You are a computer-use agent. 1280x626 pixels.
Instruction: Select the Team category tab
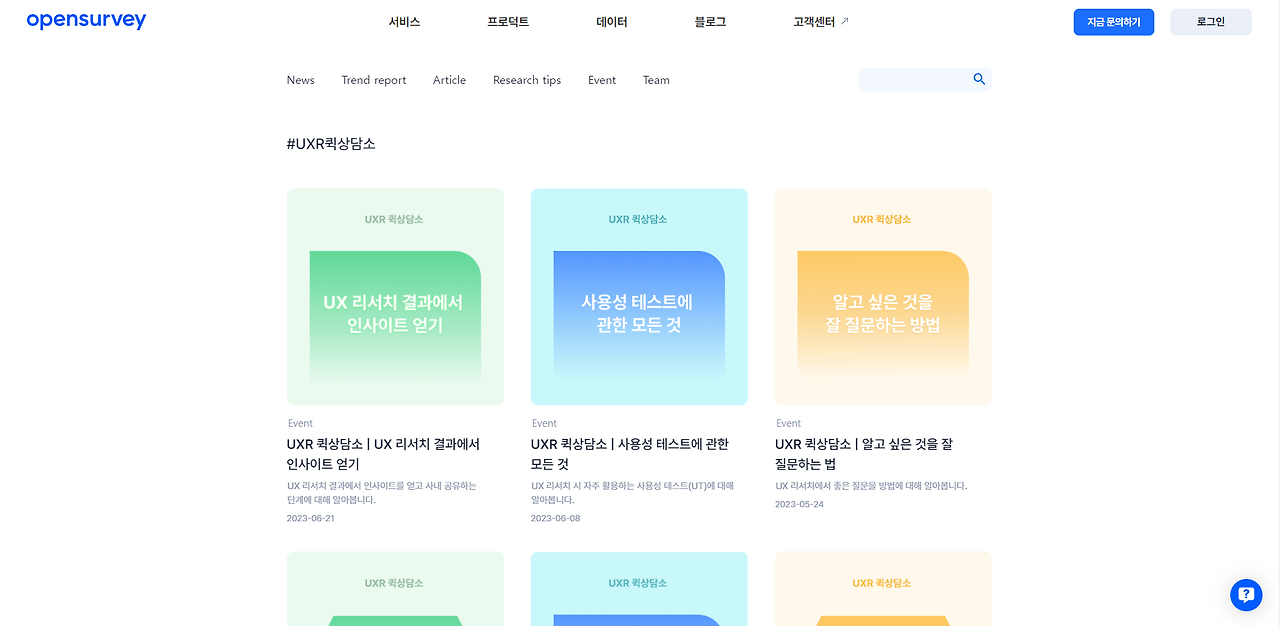pyautogui.click(x=656, y=80)
